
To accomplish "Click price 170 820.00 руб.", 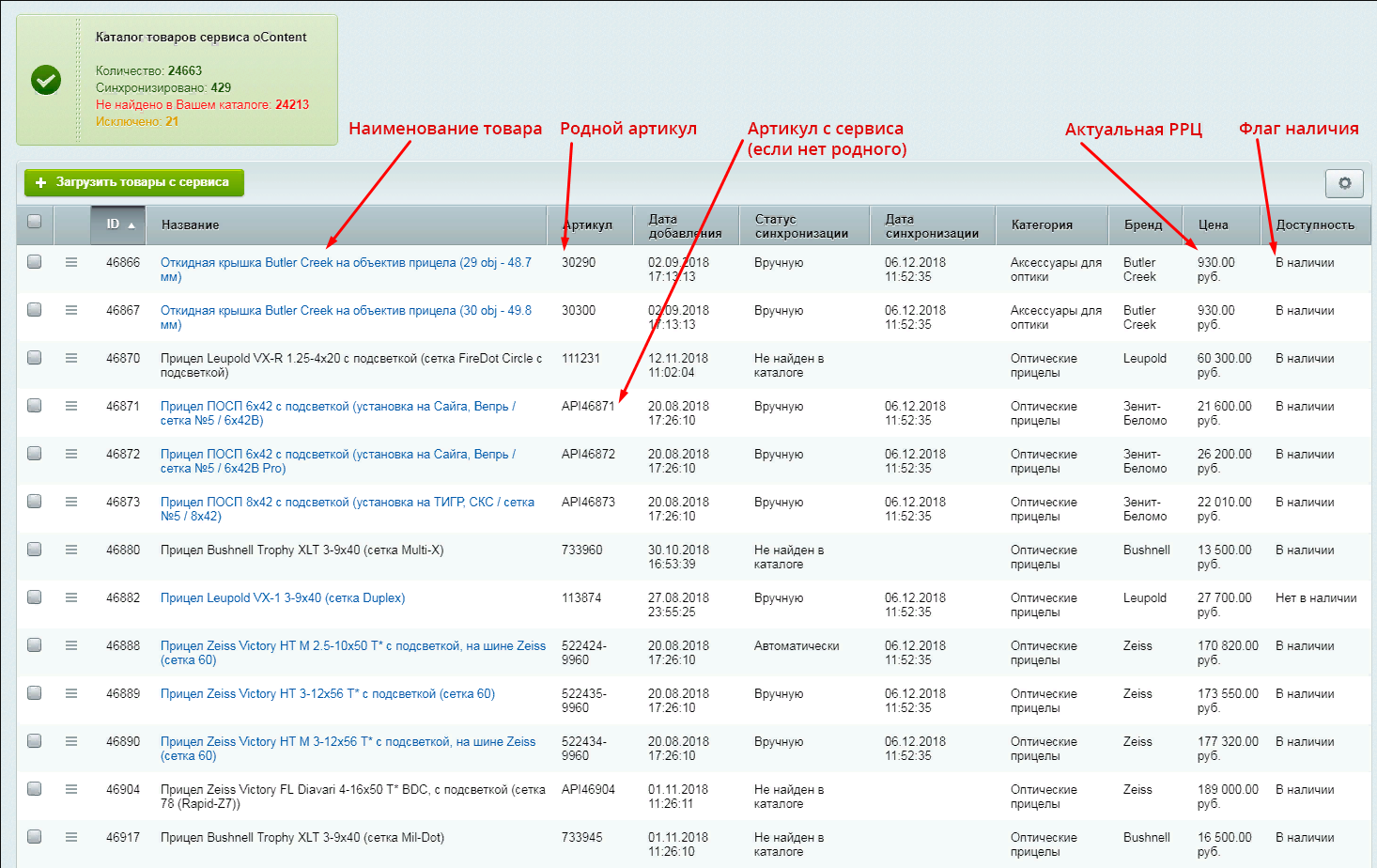I will (1228, 653).
